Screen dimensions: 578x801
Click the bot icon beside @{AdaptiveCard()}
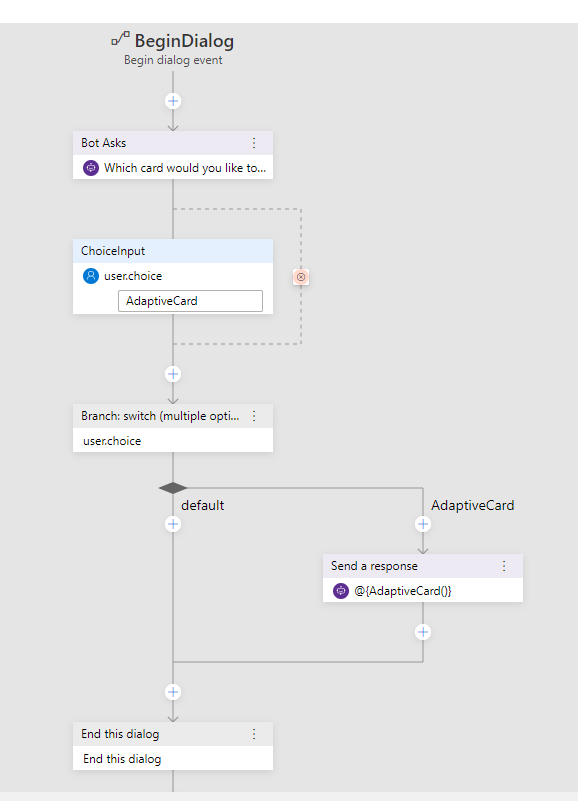click(x=341, y=591)
